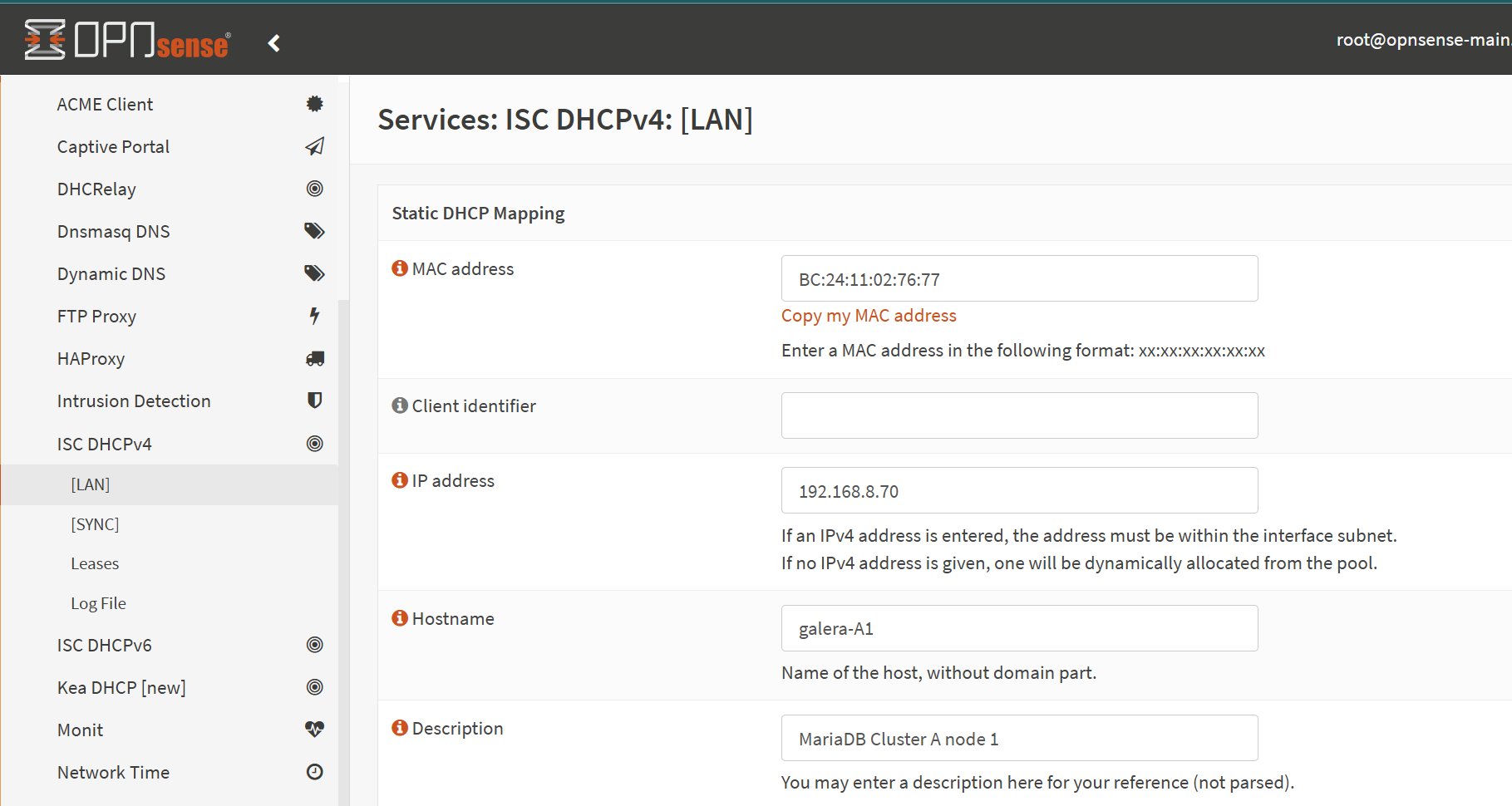Click the root@opnsense-main user label
The image size is (1512, 806).
1422,40
